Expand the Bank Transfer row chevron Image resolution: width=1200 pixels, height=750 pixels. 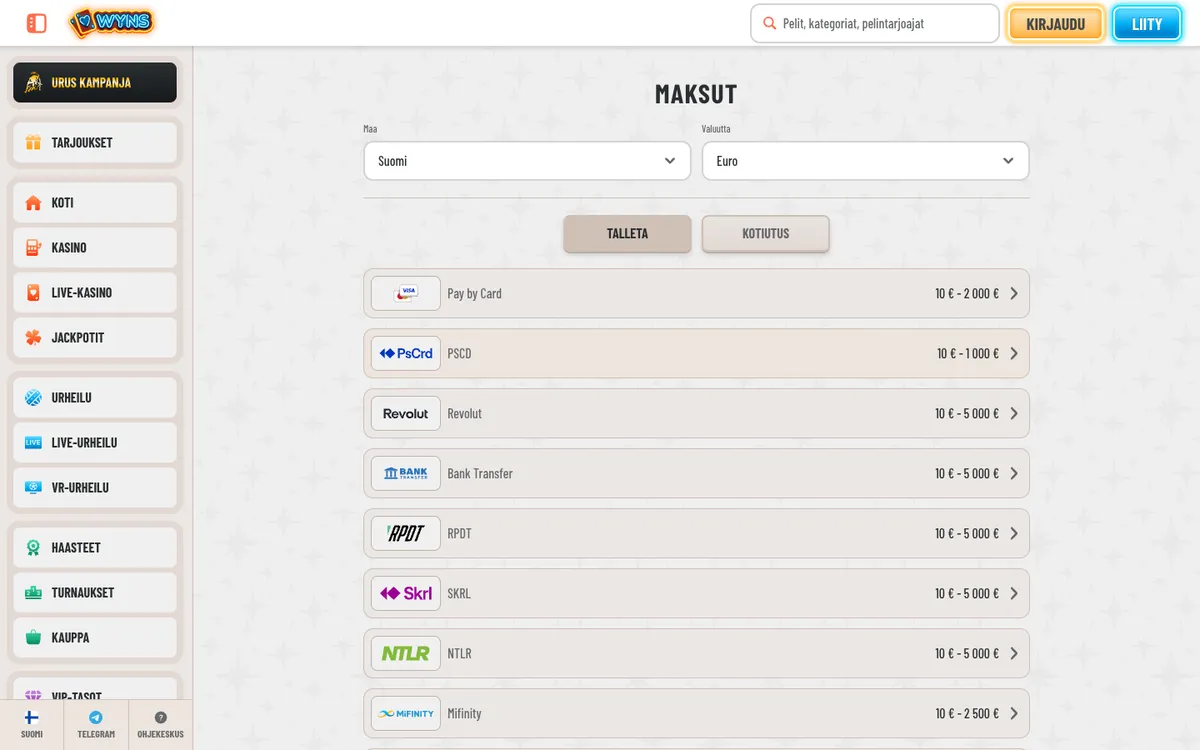(x=1014, y=473)
